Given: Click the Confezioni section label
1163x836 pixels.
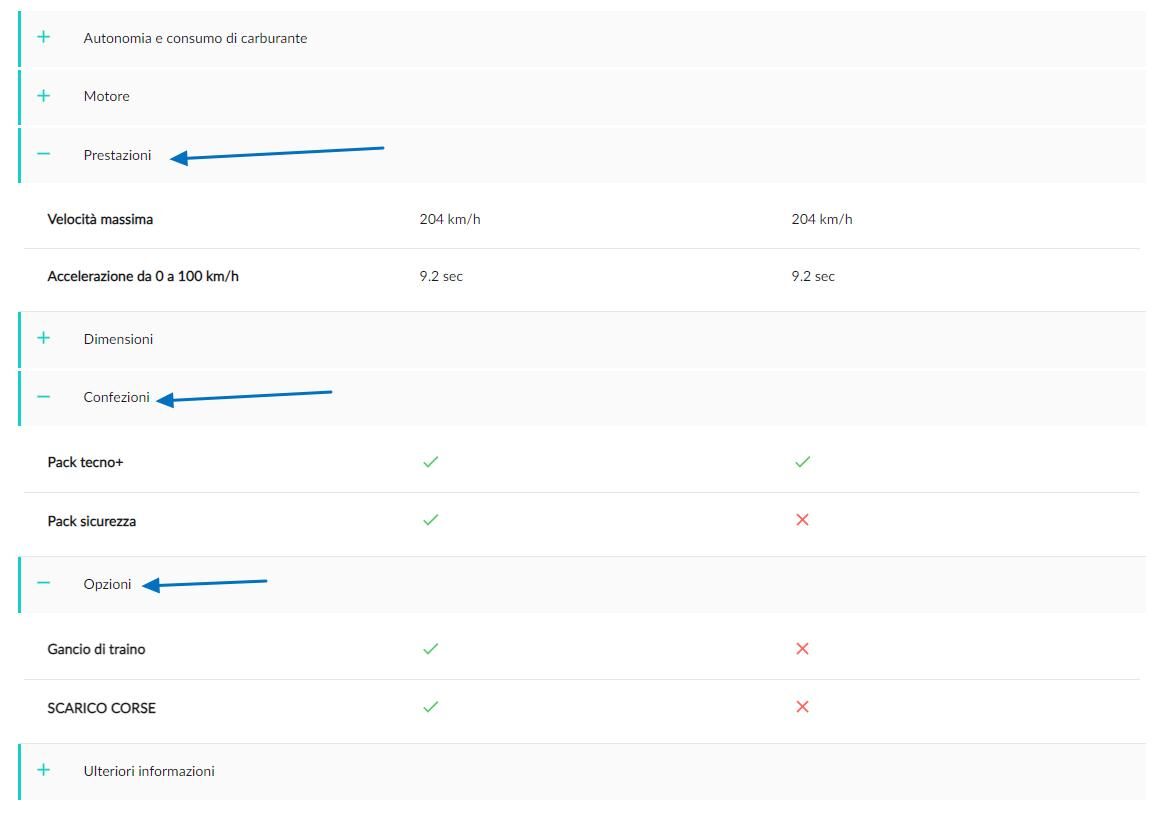Looking at the screenshot, I should pyautogui.click(x=116, y=397).
